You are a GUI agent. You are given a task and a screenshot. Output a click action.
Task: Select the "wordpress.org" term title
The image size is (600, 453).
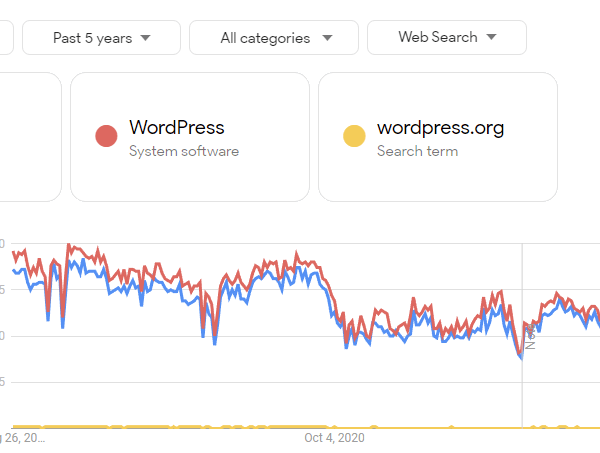click(x=440, y=128)
